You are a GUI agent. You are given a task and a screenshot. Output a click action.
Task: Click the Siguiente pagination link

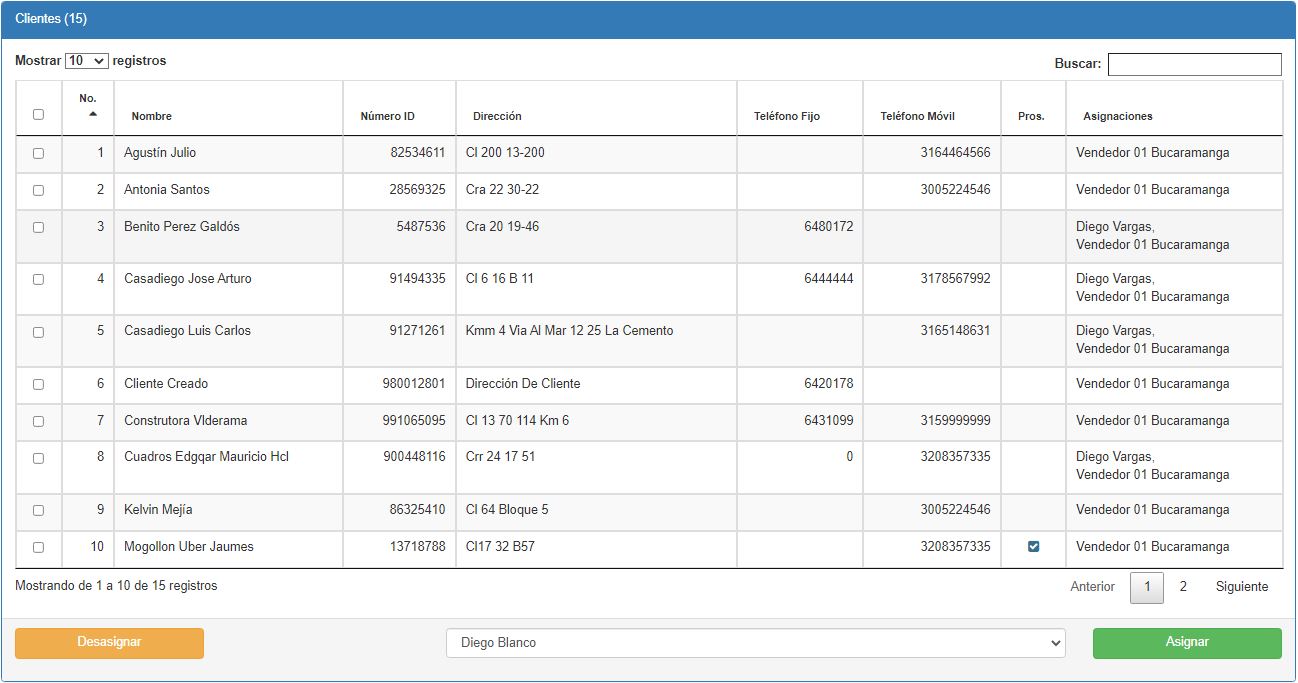(x=1241, y=587)
